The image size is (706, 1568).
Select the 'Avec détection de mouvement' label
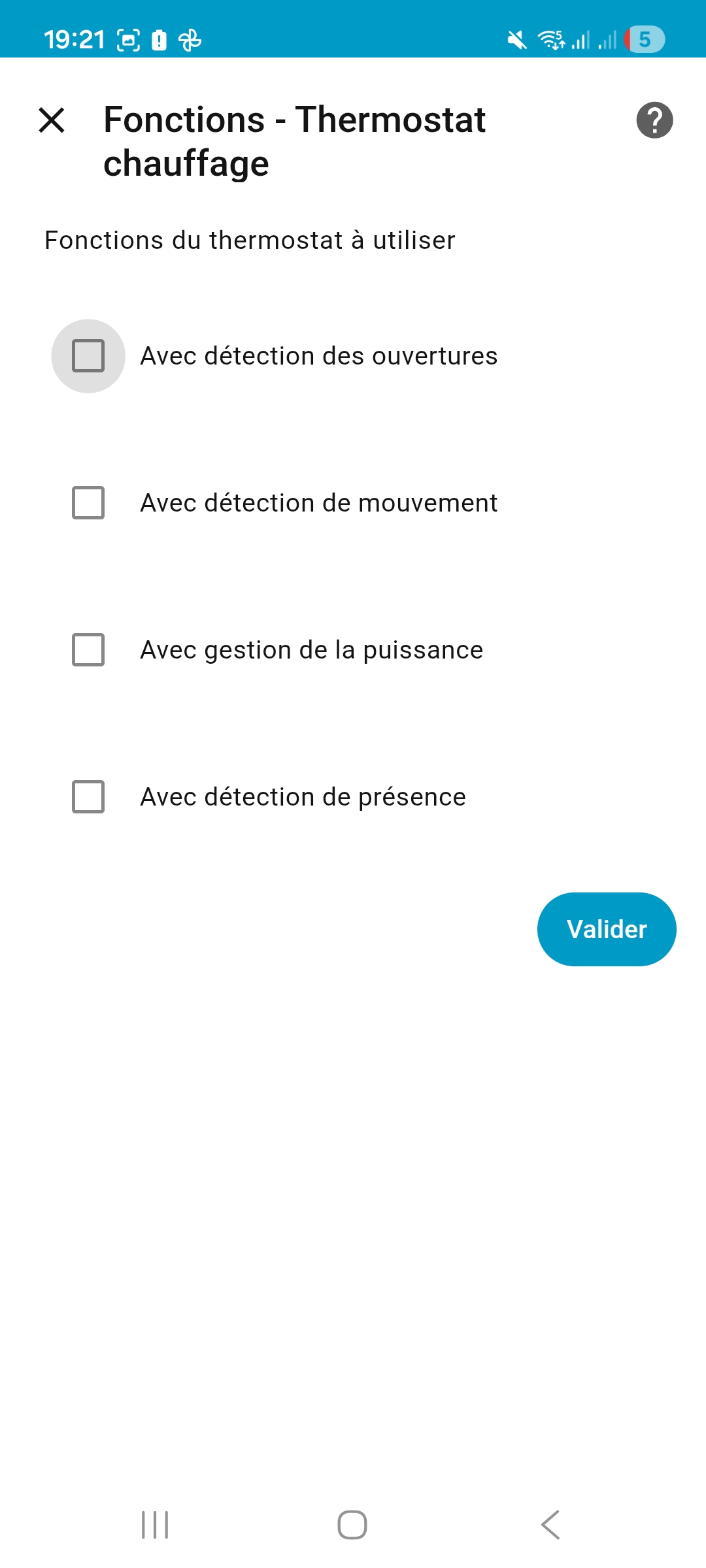tap(319, 503)
